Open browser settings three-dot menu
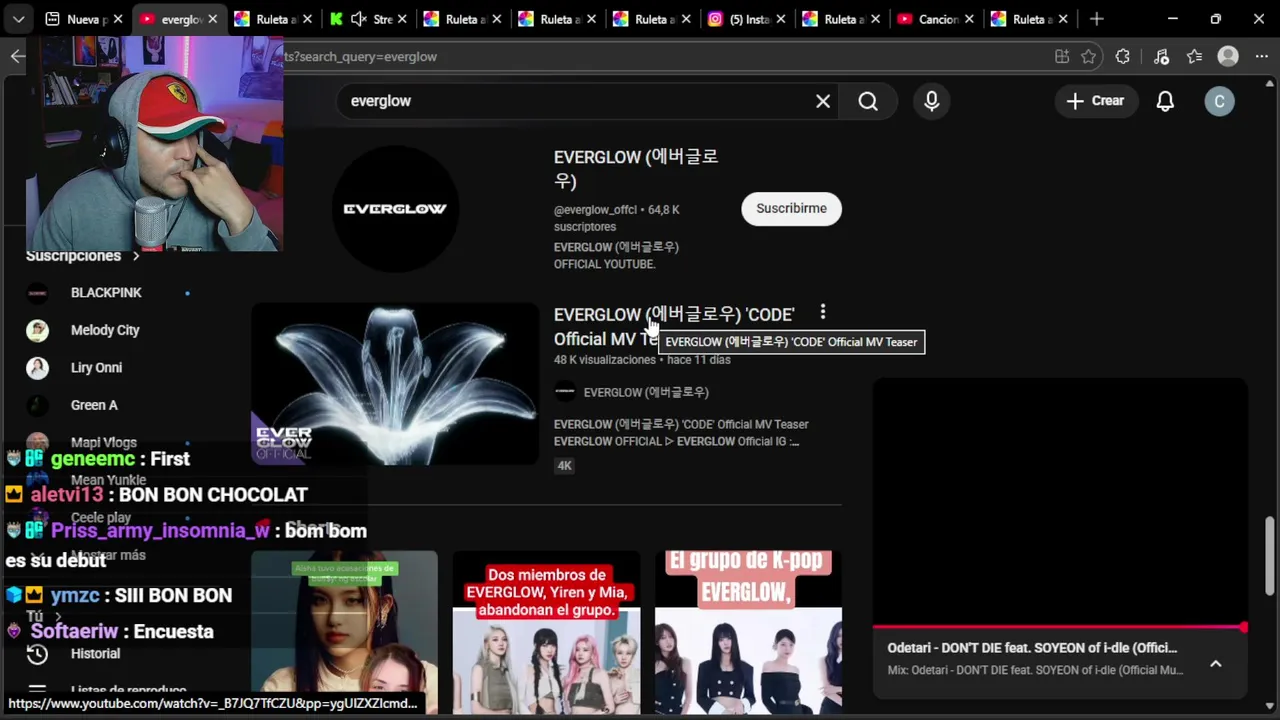The height and width of the screenshot is (720, 1280). 1260,57
